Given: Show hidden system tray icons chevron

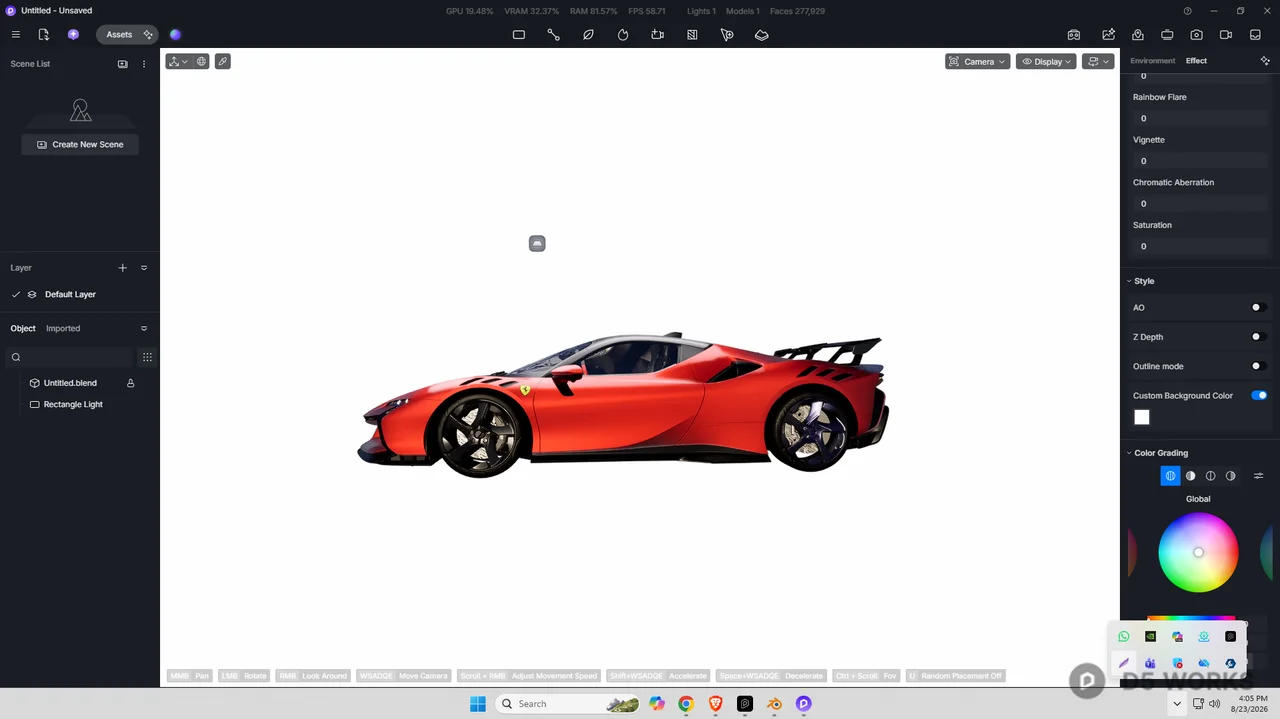Looking at the screenshot, I should click(x=1177, y=704).
